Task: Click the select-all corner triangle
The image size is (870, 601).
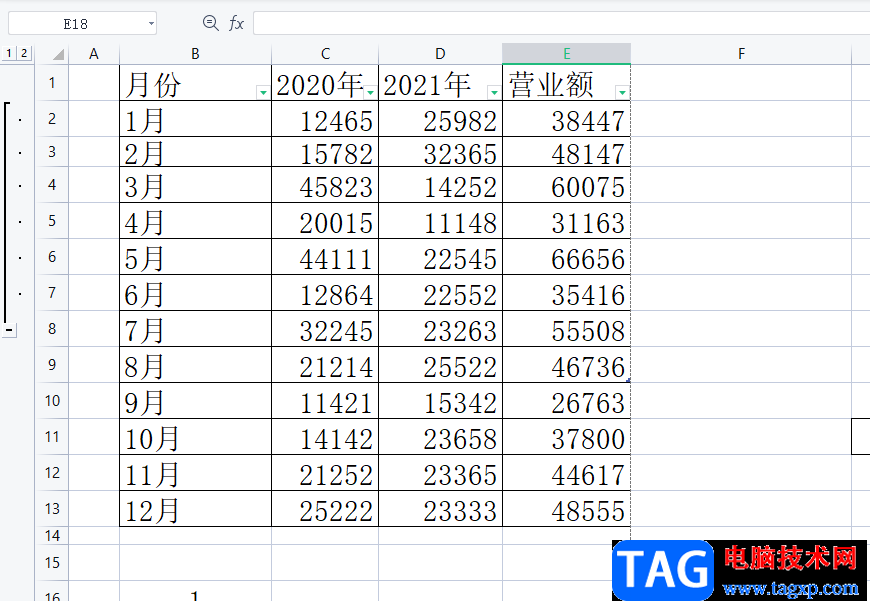Action: pos(58,54)
